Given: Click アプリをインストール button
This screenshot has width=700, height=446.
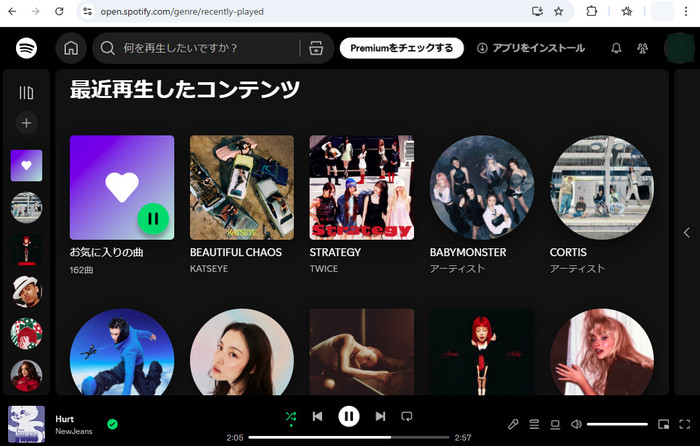Looking at the screenshot, I should pos(531,48).
